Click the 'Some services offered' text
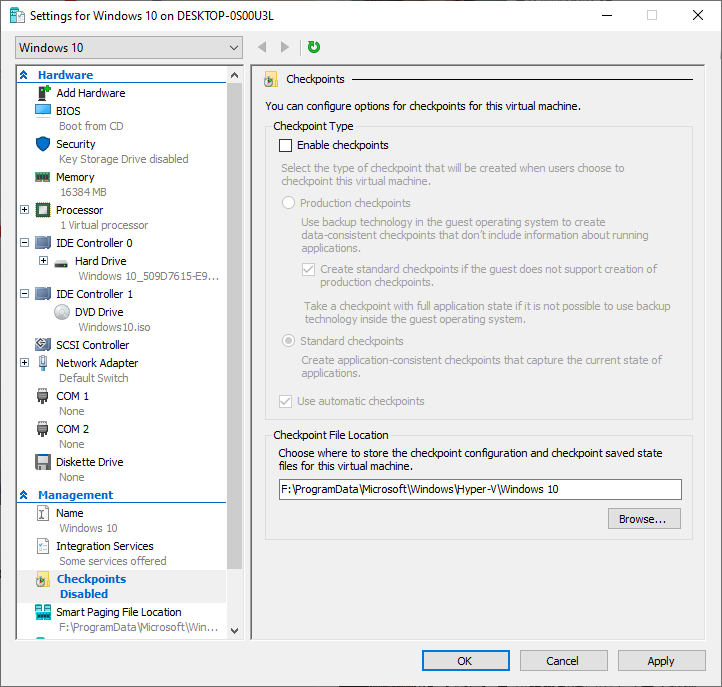The height and width of the screenshot is (687, 722). pyautogui.click(x=112, y=561)
